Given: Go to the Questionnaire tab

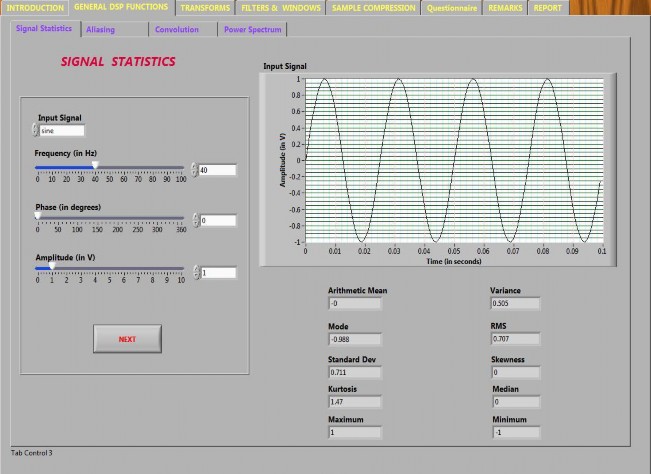Looking at the screenshot, I should click(452, 8).
